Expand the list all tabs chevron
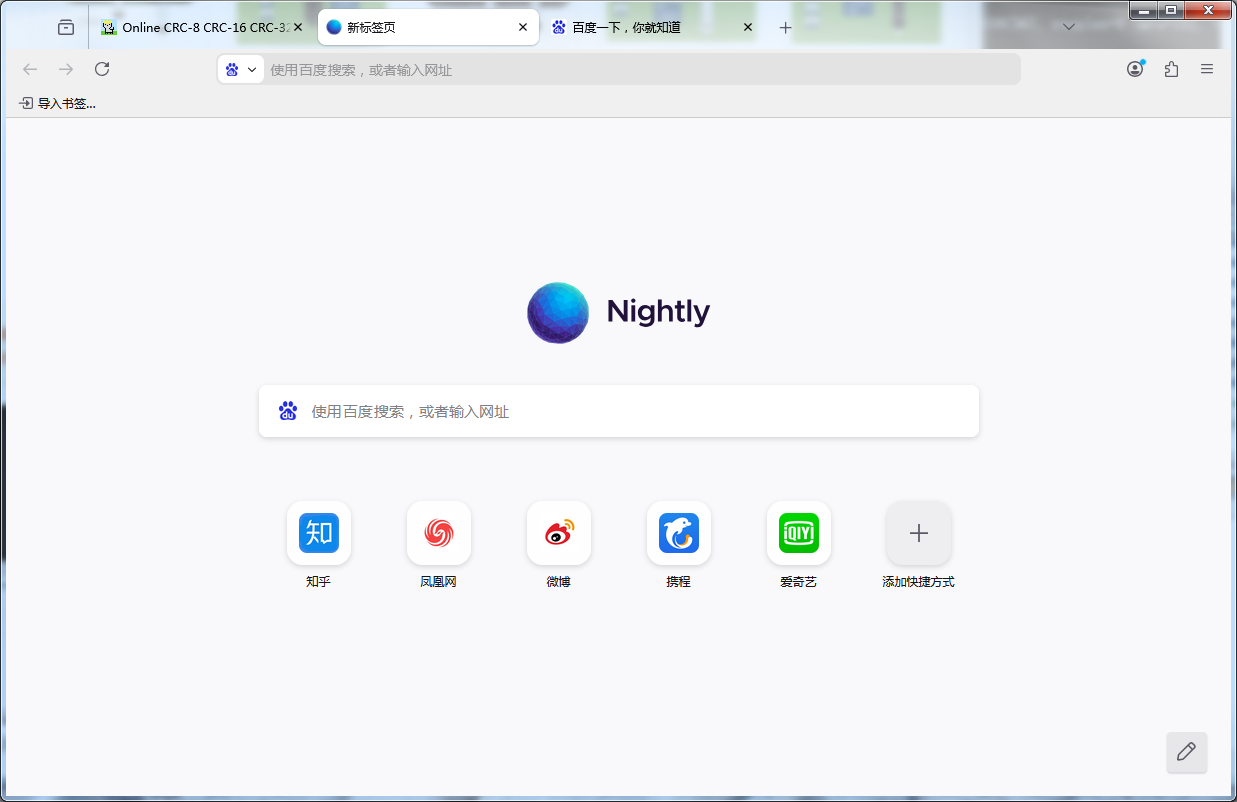The width and height of the screenshot is (1237, 802). (x=1068, y=27)
